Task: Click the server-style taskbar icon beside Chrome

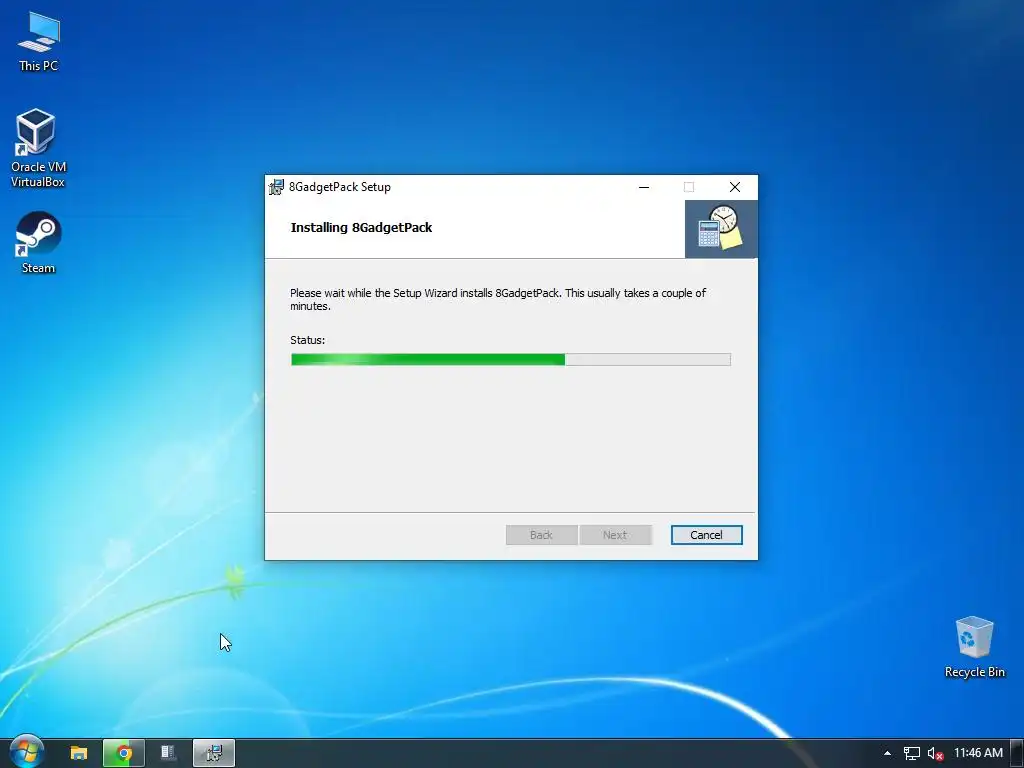Action: click(x=168, y=753)
